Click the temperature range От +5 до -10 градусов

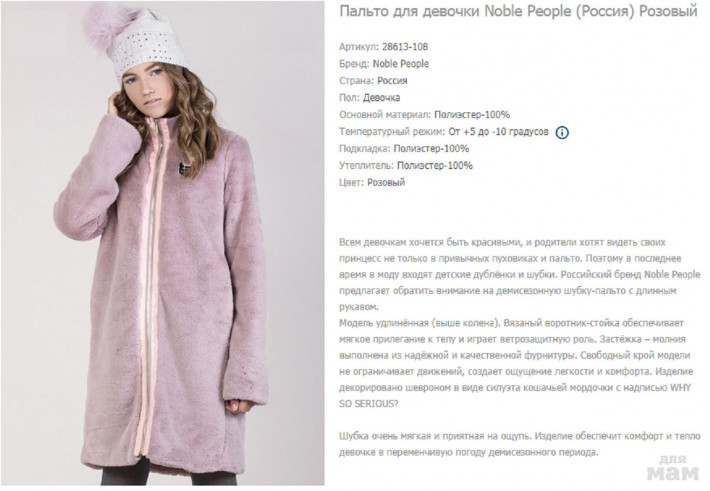click(498, 132)
